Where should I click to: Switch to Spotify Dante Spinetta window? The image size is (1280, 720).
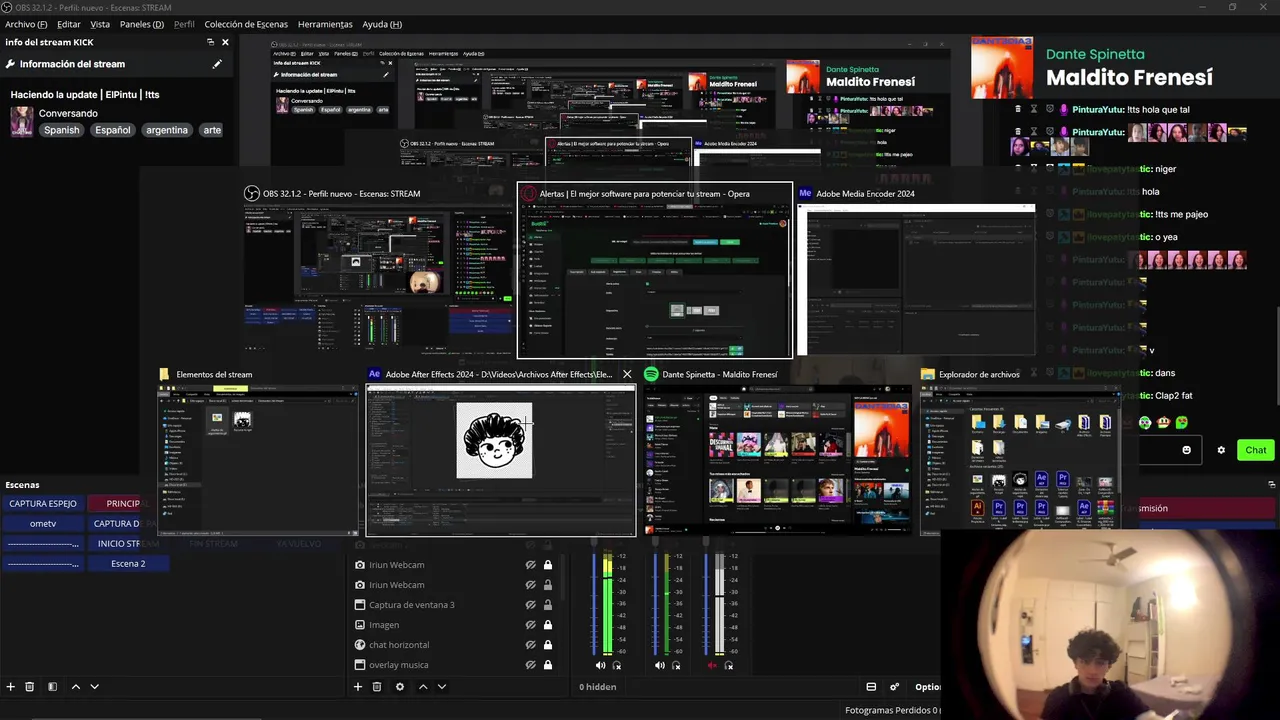(x=776, y=451)
